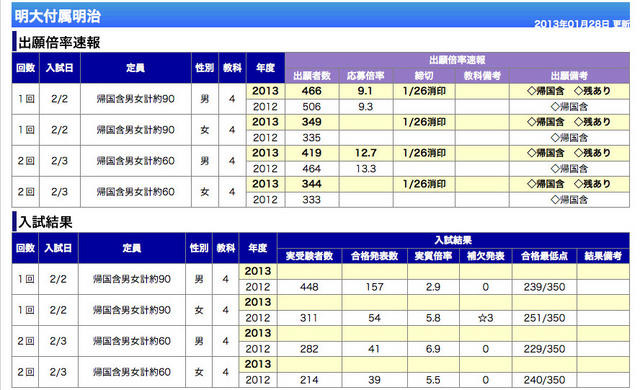Viewport: 640px width, 390px height.
Task: Click examinee count 282
Action: pyautogui.click(x=309, y=349)
